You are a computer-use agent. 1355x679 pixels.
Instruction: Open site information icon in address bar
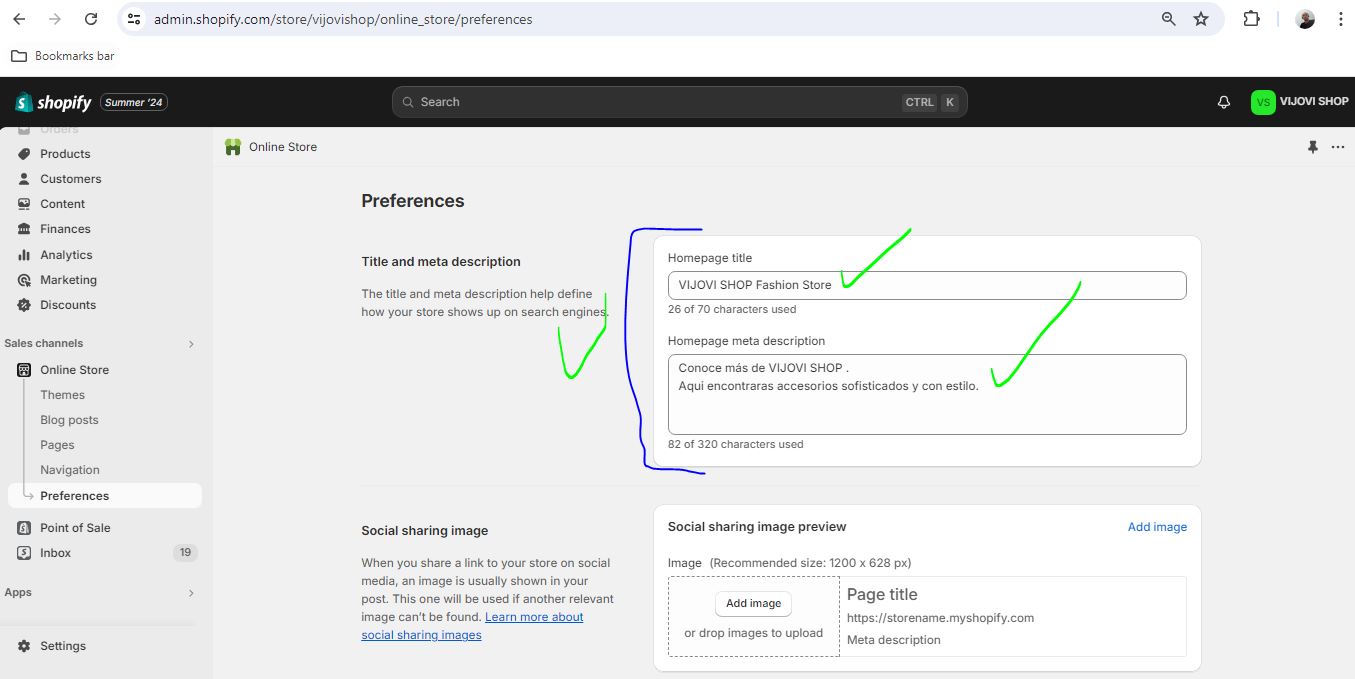pos(134,19)
